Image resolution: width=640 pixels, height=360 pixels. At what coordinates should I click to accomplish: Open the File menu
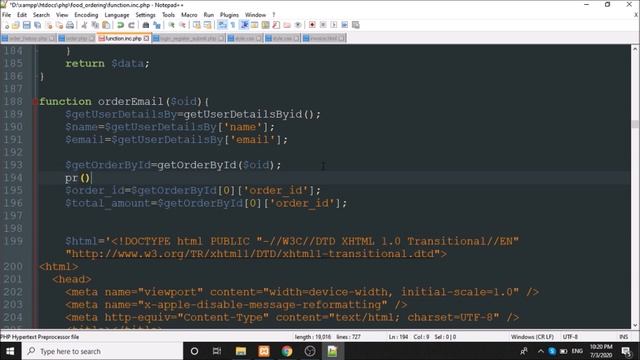7,15
